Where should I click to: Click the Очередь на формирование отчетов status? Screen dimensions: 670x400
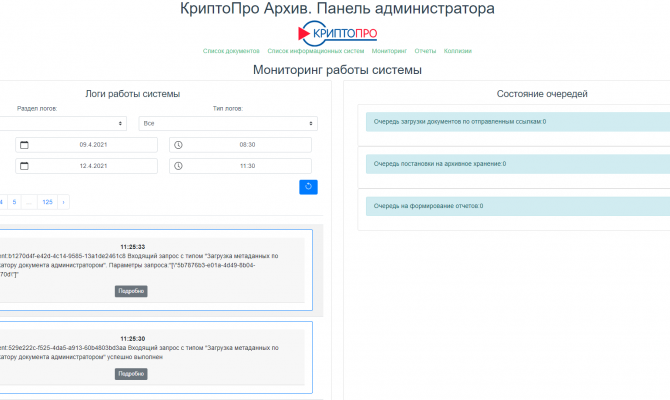pyautogui.click(x=518, y=206)
